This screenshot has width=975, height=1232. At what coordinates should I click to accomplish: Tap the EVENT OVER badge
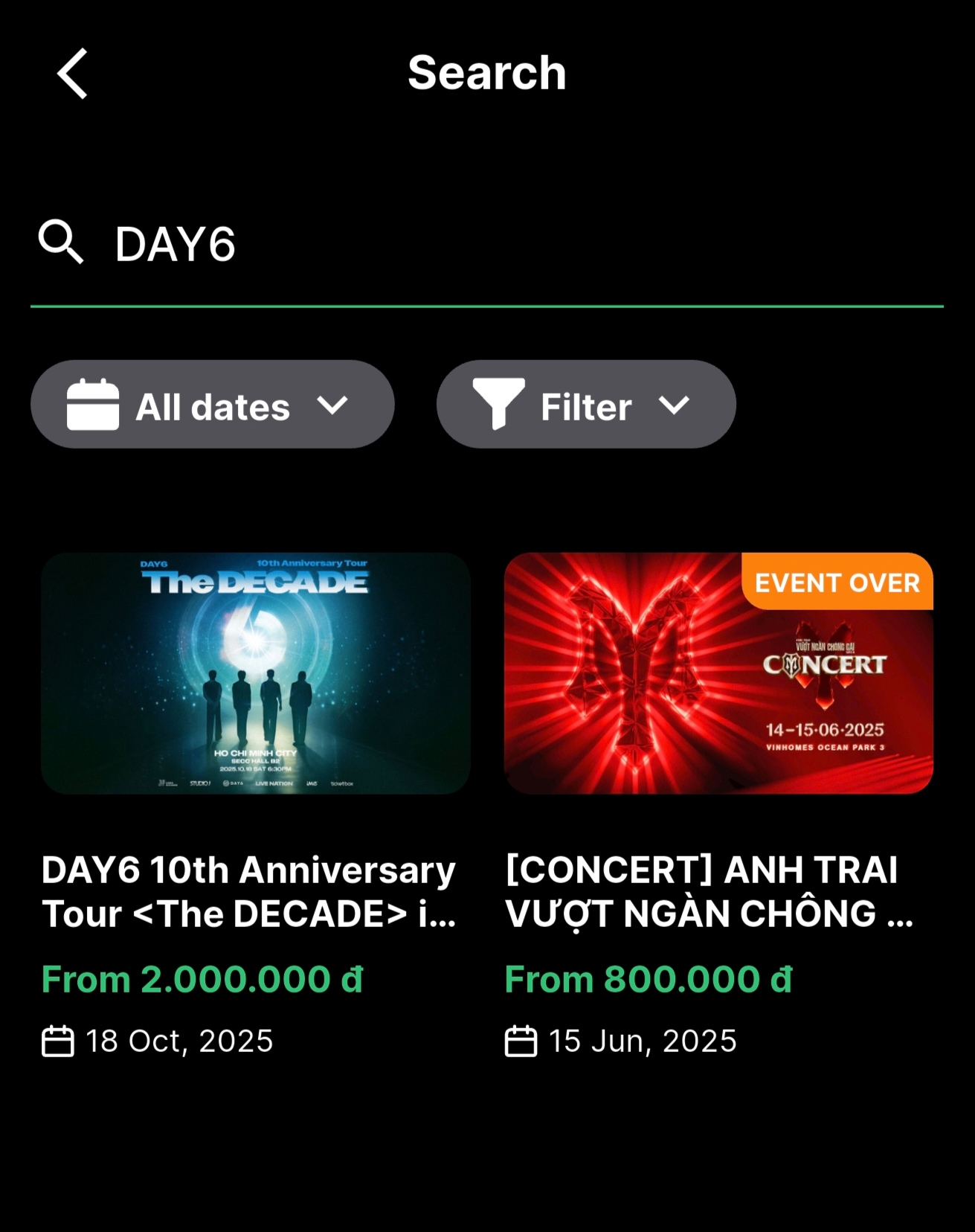(837, 582)
